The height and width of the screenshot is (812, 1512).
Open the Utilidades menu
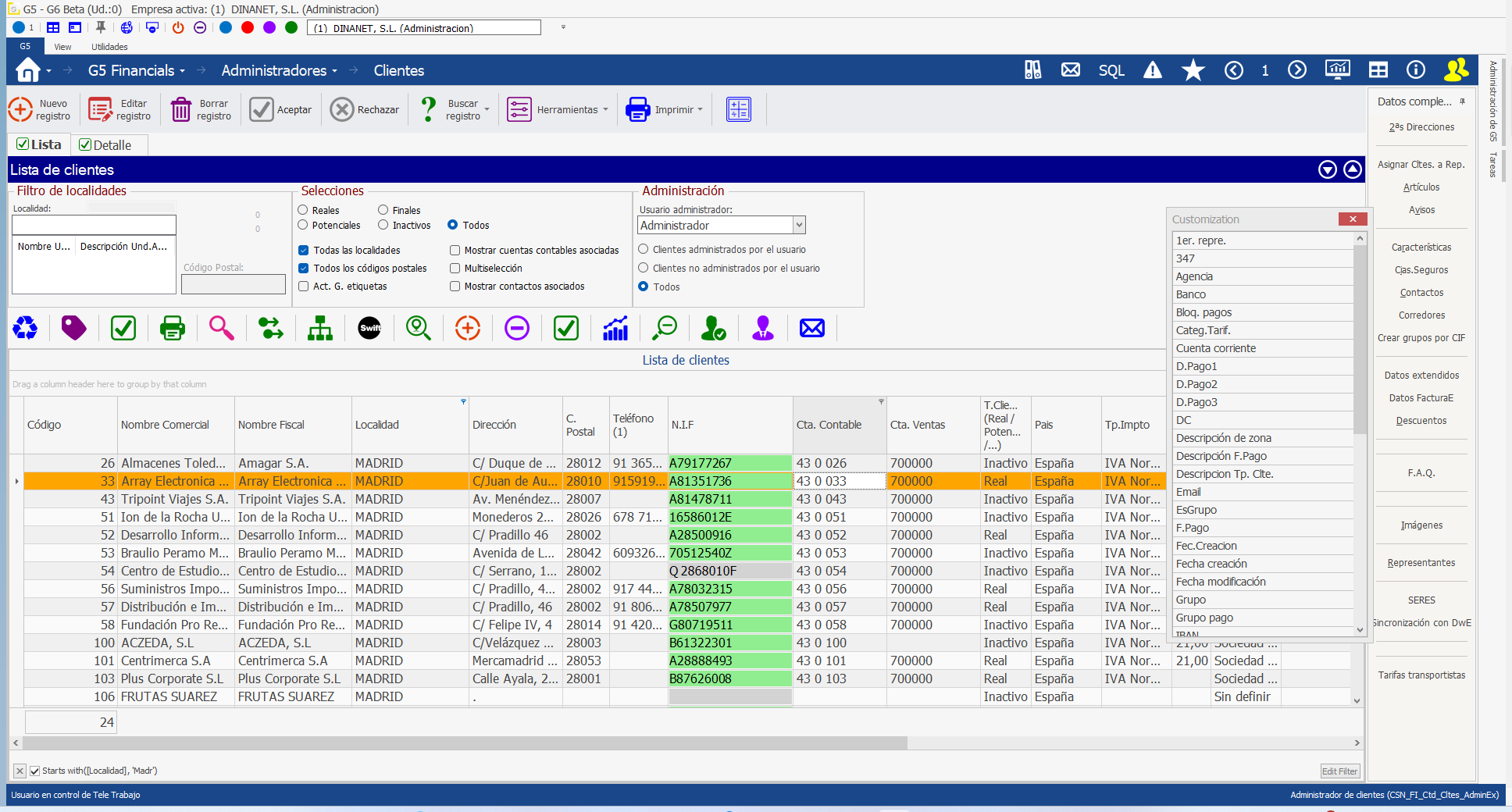coord(109,47)
